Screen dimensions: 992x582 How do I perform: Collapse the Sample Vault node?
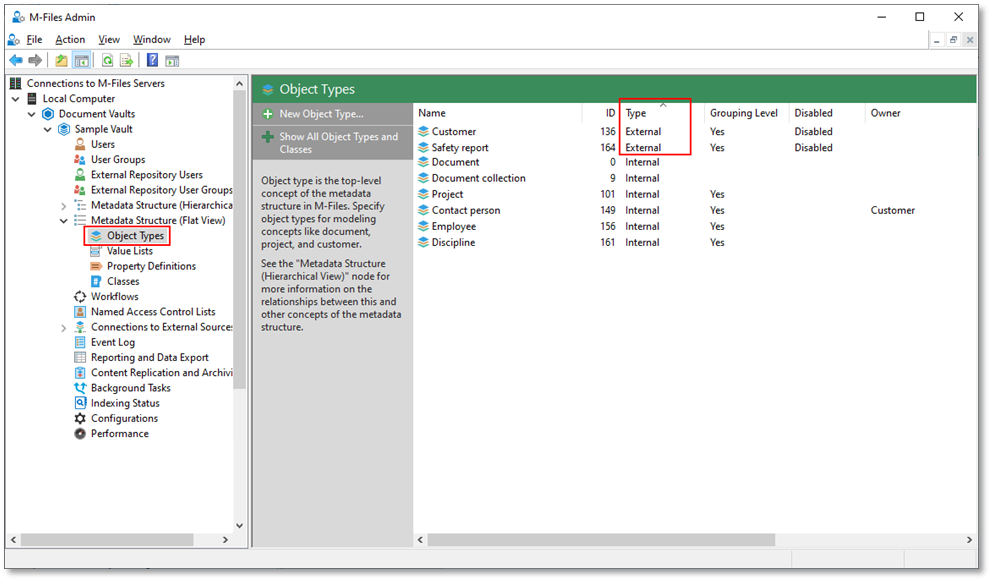[47, 129]
